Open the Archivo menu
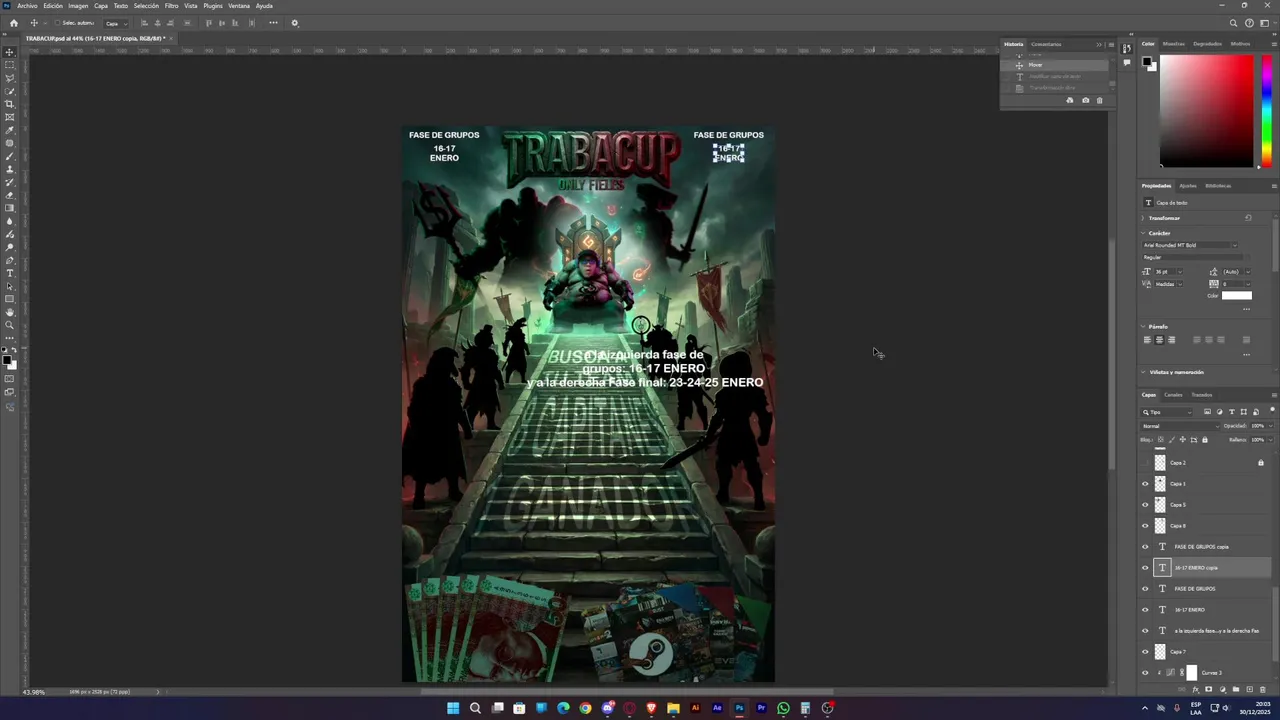Image resolution: width=1280 pixels, height=720 pixels. [x=27, y=6]
